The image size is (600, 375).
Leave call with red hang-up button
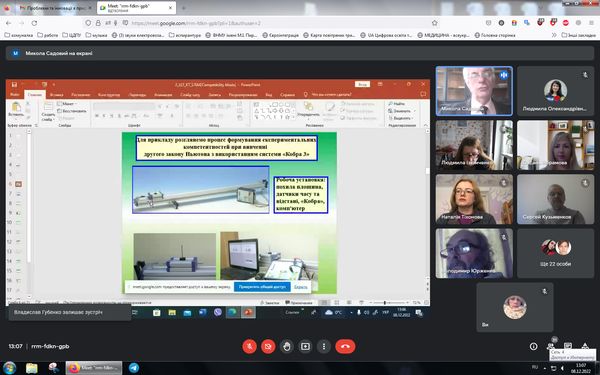[346, 346]
